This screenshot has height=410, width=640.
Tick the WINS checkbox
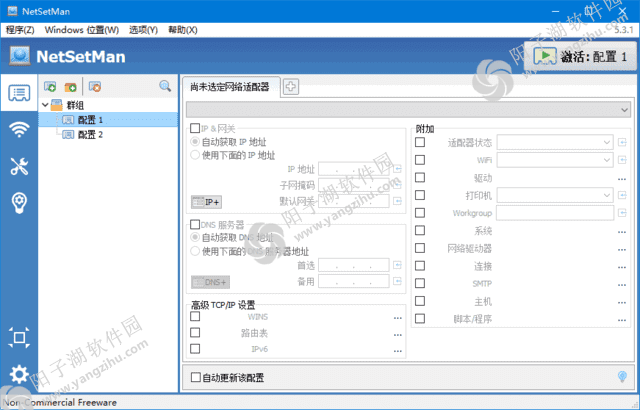pyautogui.click(x=195, y=316)
